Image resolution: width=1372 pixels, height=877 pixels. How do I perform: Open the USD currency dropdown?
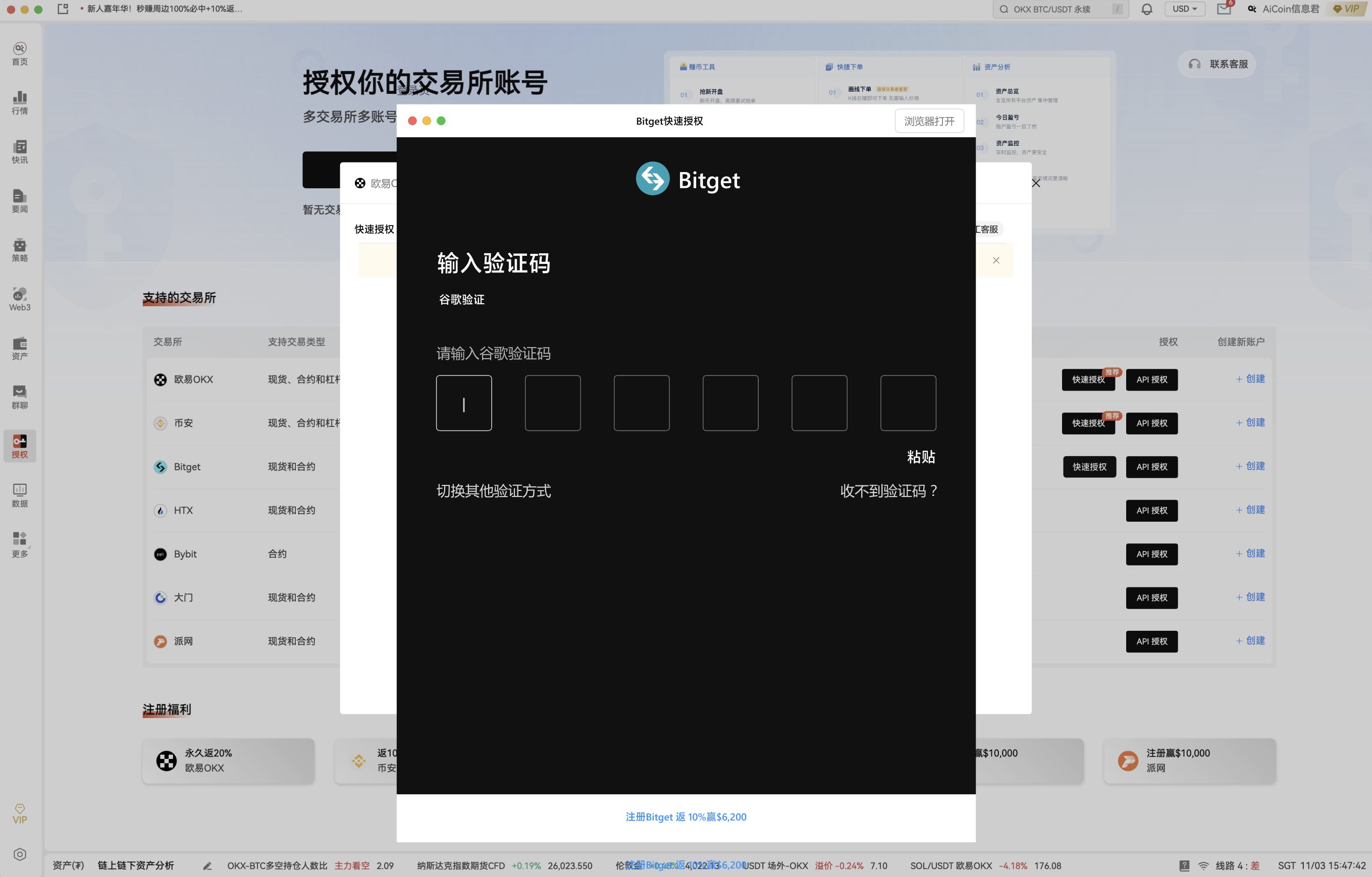click(x=1185, y=9)
